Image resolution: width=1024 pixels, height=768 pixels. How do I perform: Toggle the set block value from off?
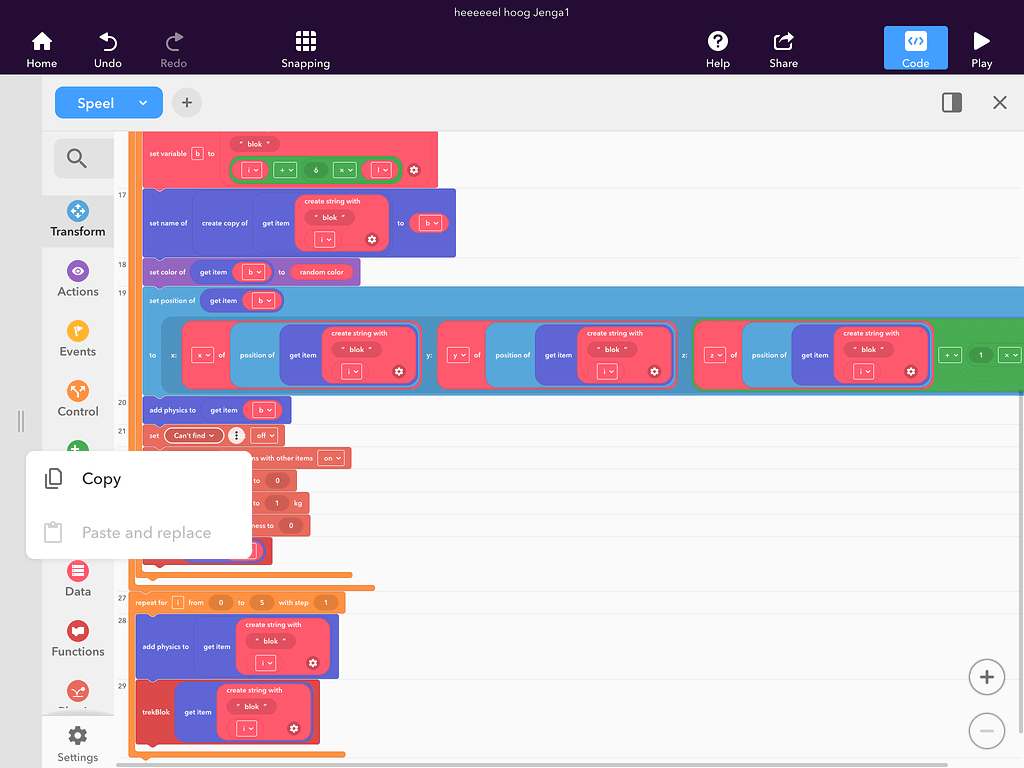pos(264,435)
